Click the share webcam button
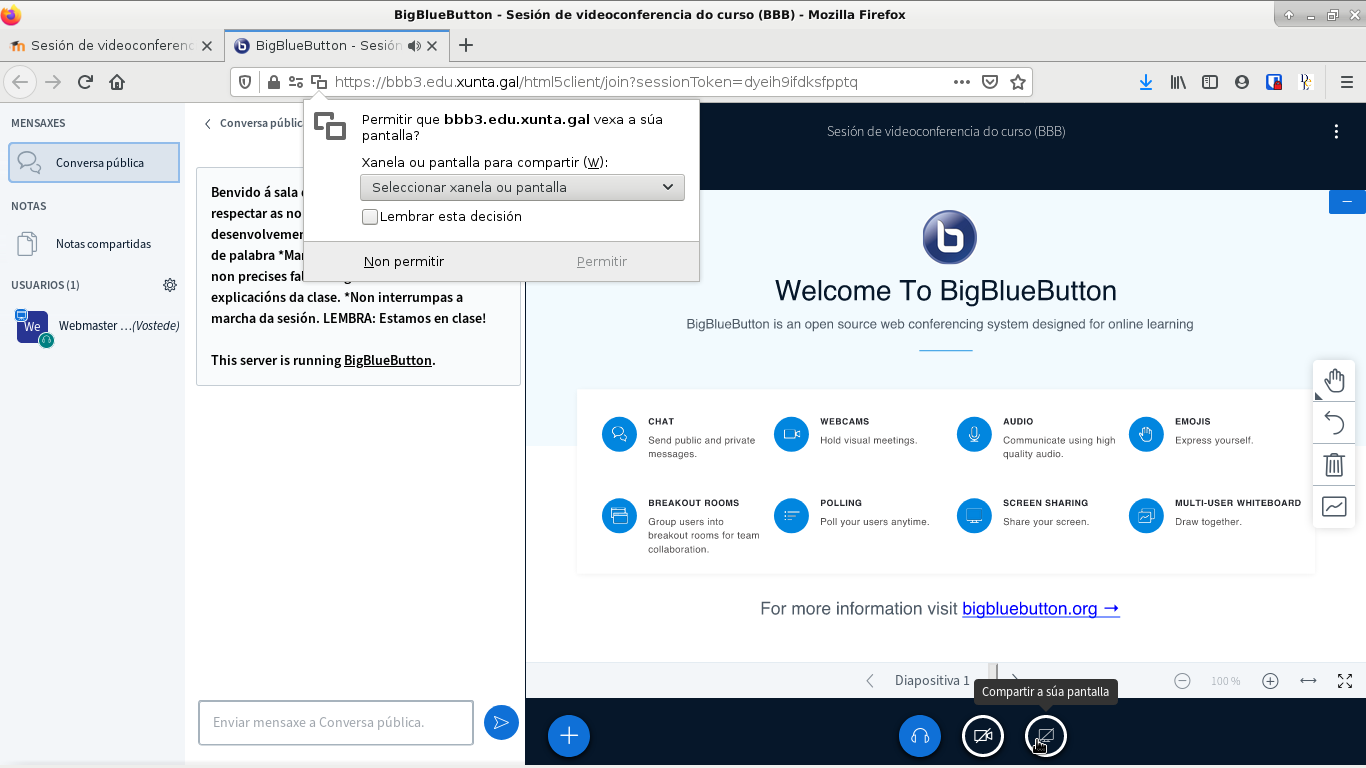This screenshot has height=768, width=1366. click(982, 736)
